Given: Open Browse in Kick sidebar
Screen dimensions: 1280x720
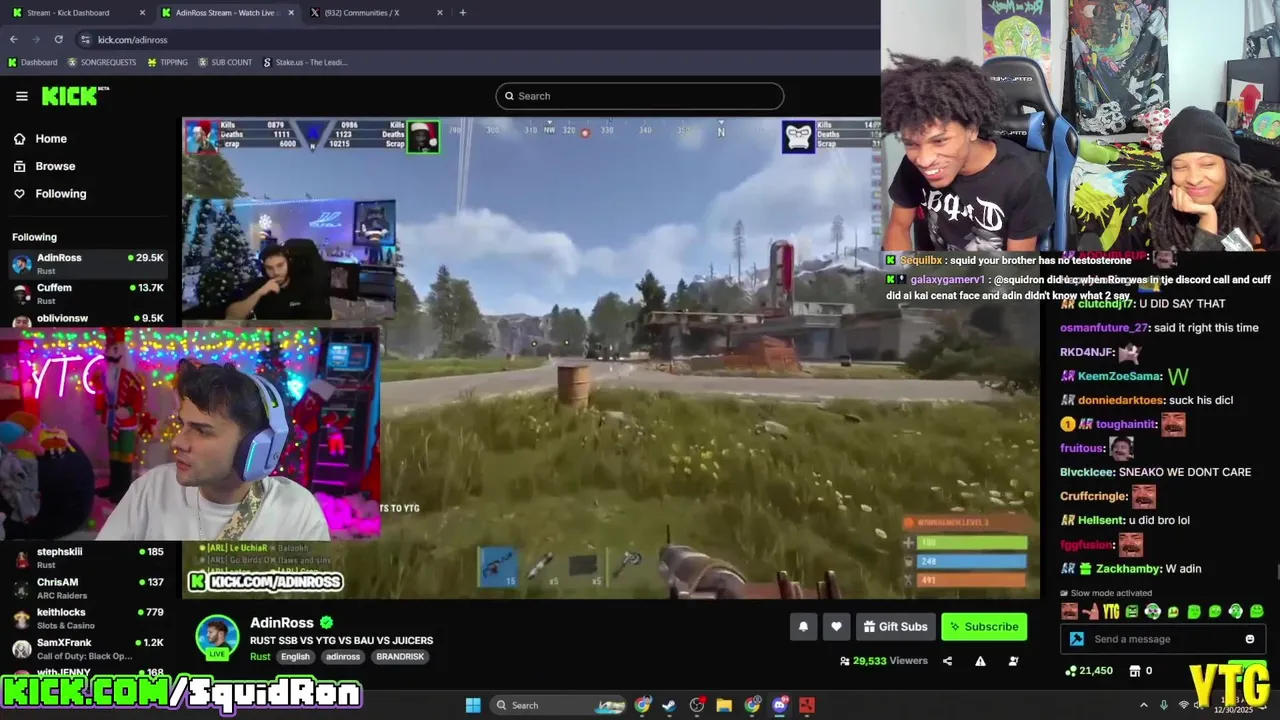Looking at the screenshot, I should 44,166.
